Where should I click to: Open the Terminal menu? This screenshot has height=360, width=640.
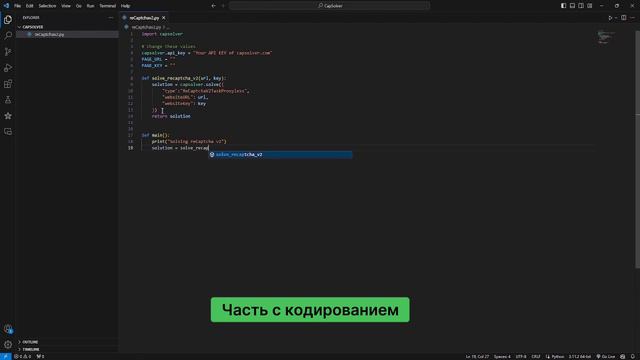point(108,6)
